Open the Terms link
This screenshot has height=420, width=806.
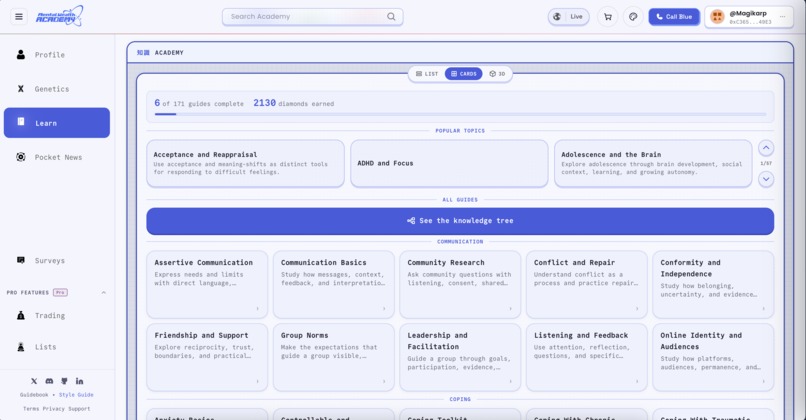click(x=31, y=409)
